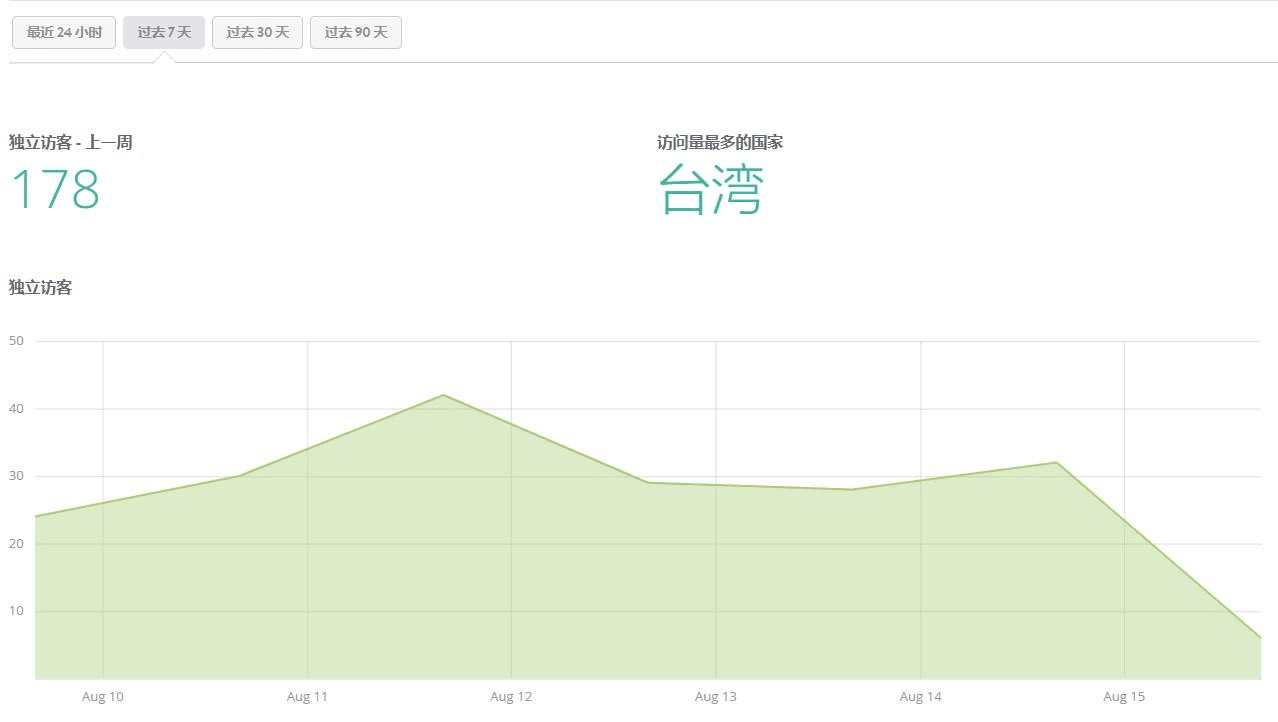Show stats for 过去 90 天
This screenshot has width=1278, height=722.
(x=355, y=32)
